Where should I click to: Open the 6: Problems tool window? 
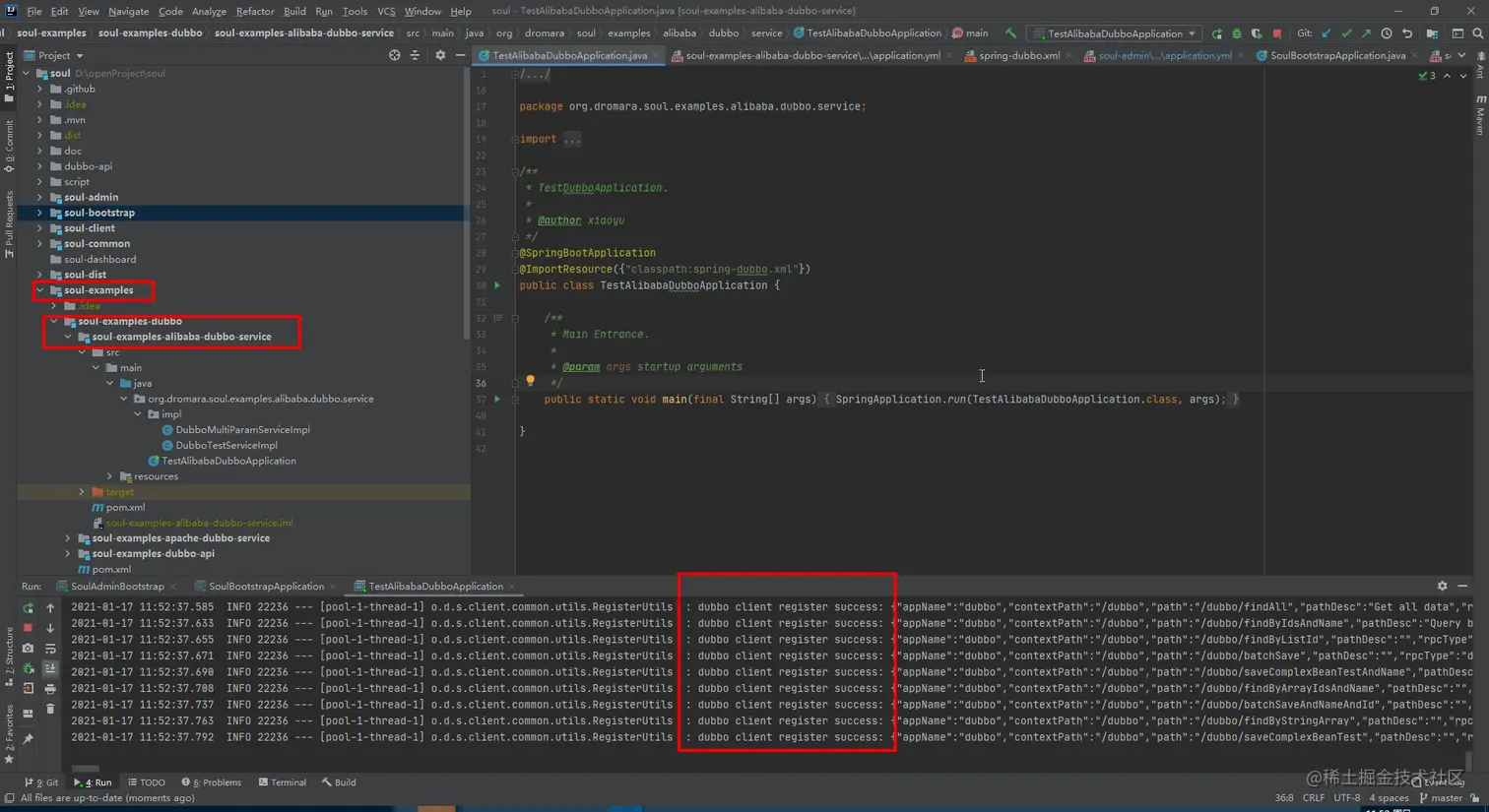[211, 782]
